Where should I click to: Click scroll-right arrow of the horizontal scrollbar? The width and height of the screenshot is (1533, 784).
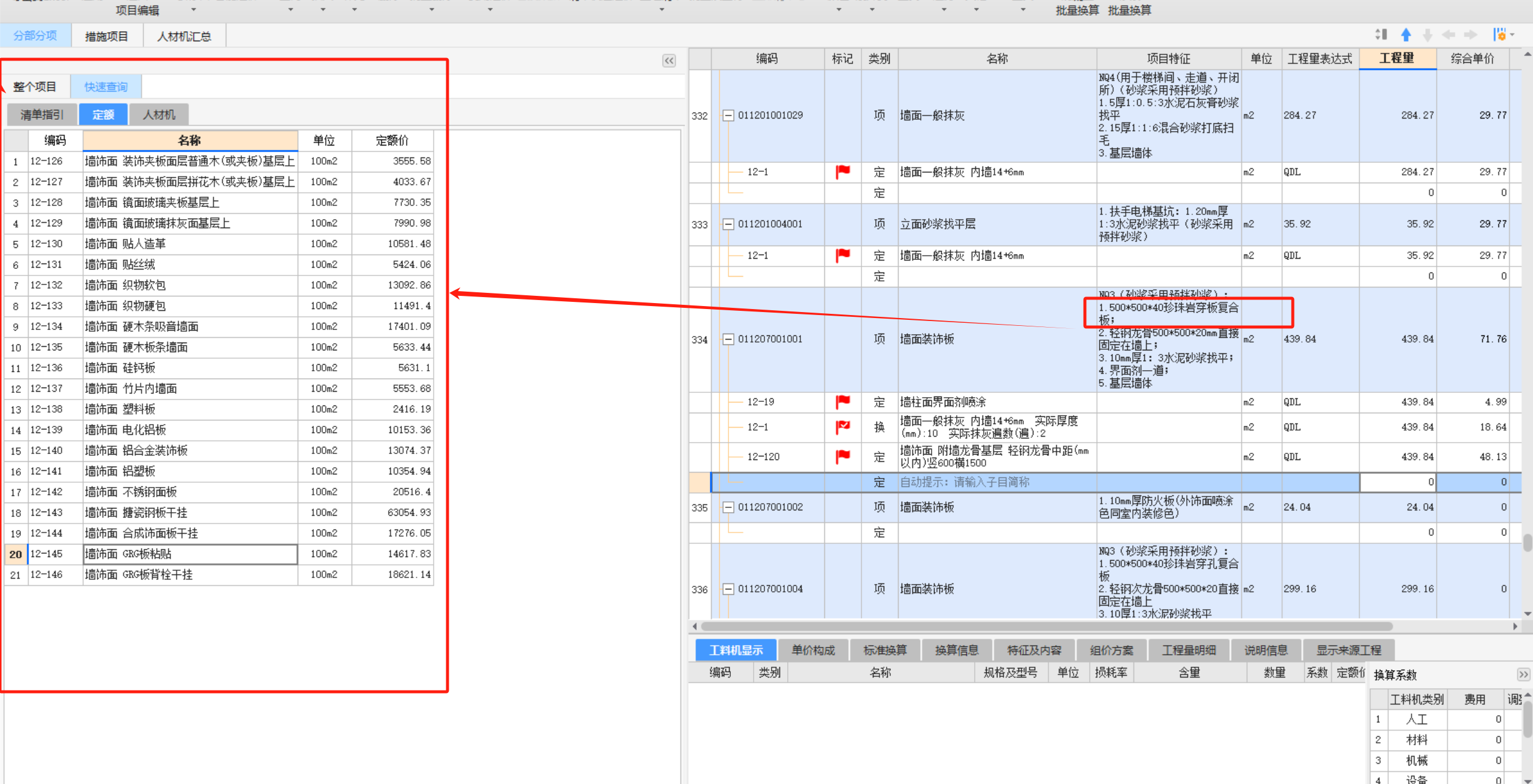(1515, 626)
